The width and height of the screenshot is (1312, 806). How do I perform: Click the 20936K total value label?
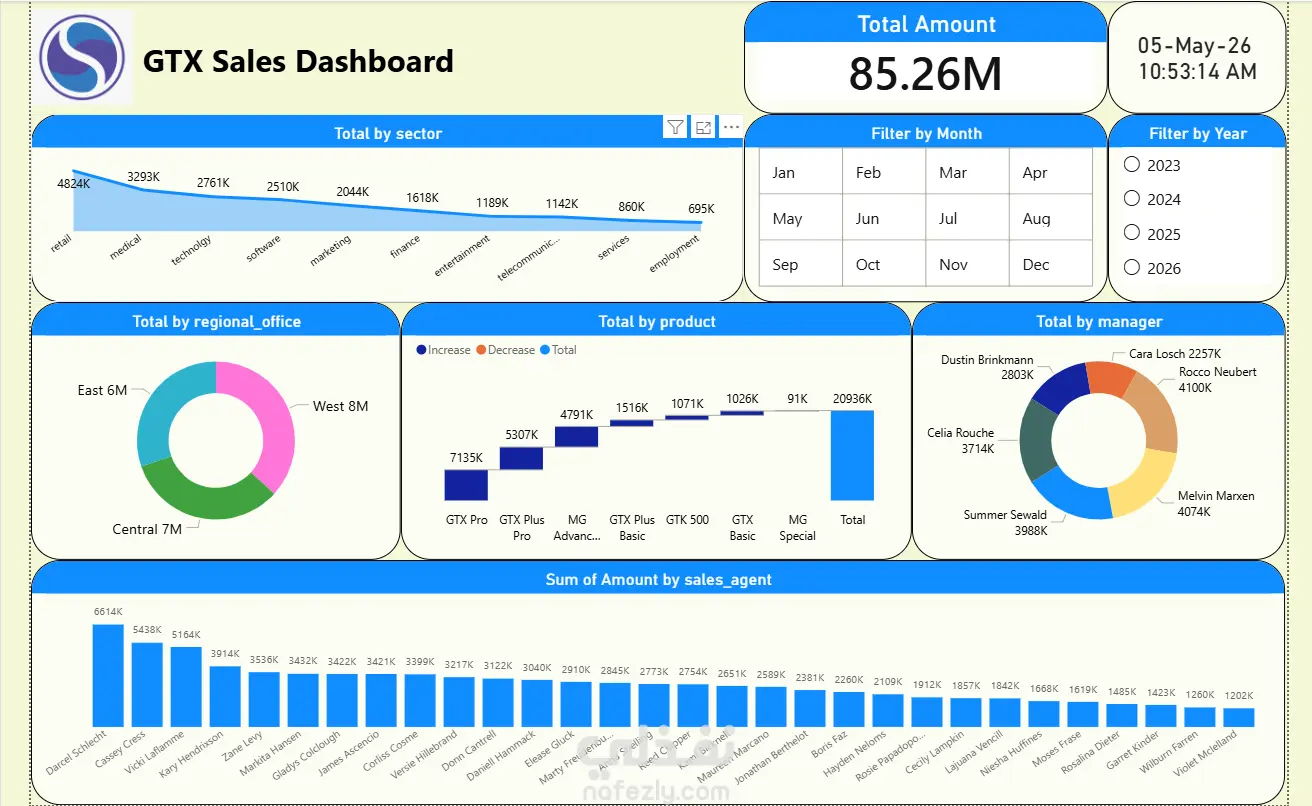click(x=852, y=399)
